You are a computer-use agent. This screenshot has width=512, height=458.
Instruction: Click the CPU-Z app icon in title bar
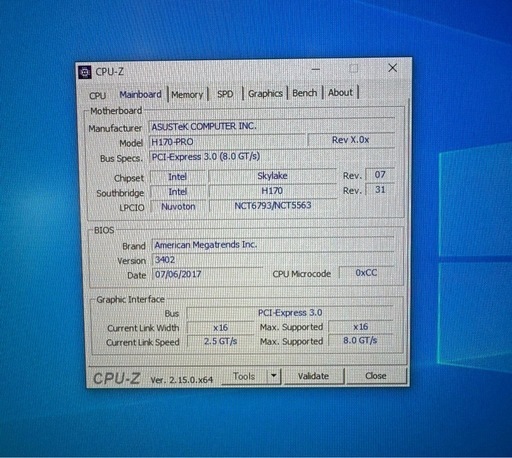pos(85,72)
